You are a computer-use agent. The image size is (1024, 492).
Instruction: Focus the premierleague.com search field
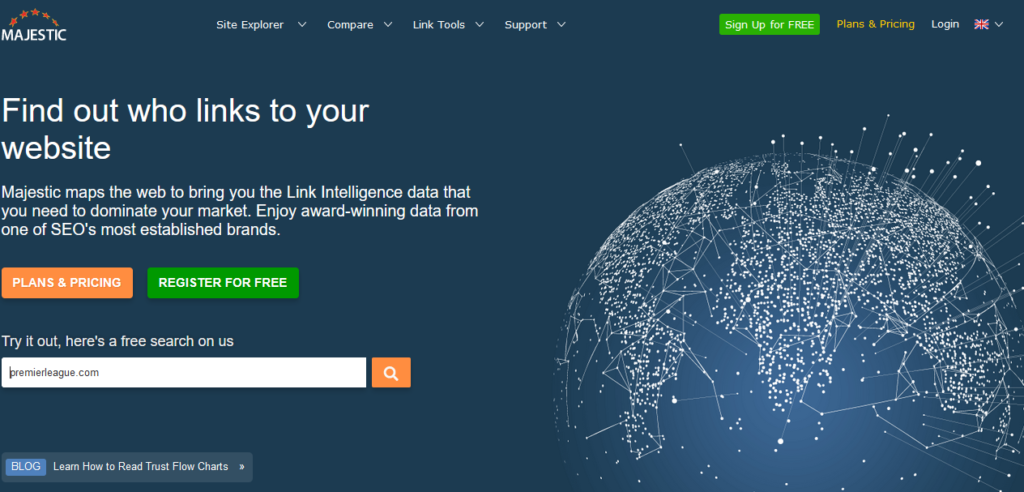[x=184, y=372]
